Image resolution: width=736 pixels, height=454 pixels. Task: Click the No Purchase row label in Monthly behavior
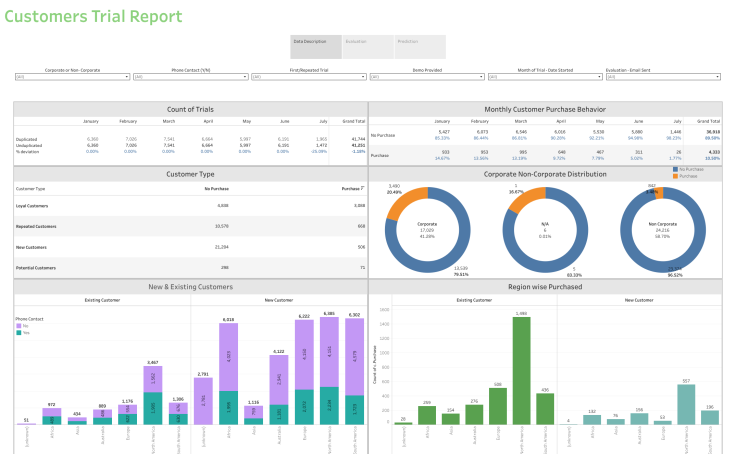tap(383, 135)
